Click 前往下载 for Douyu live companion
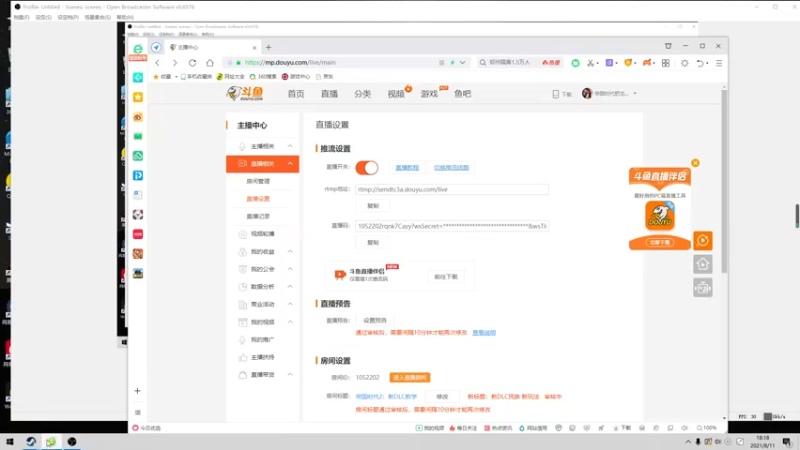 [446, 277]
